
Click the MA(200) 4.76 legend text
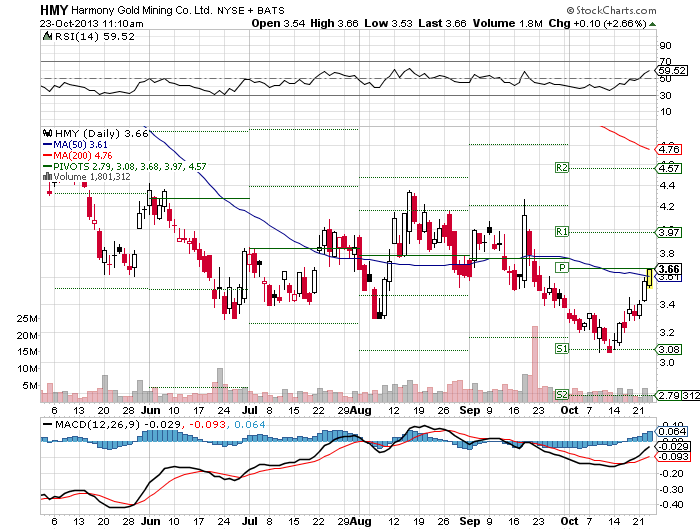[x=83, y=155]
